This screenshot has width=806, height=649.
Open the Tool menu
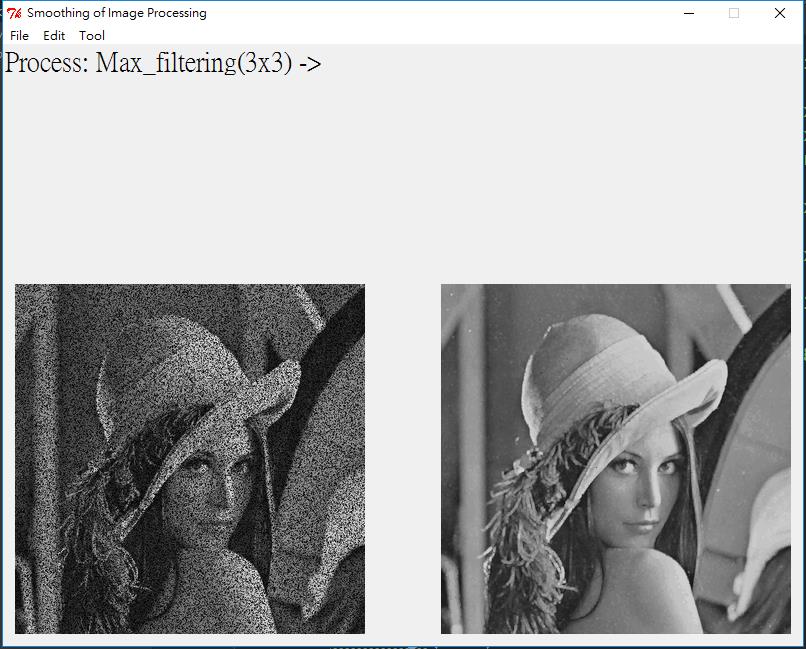click(x=92, y=35)
